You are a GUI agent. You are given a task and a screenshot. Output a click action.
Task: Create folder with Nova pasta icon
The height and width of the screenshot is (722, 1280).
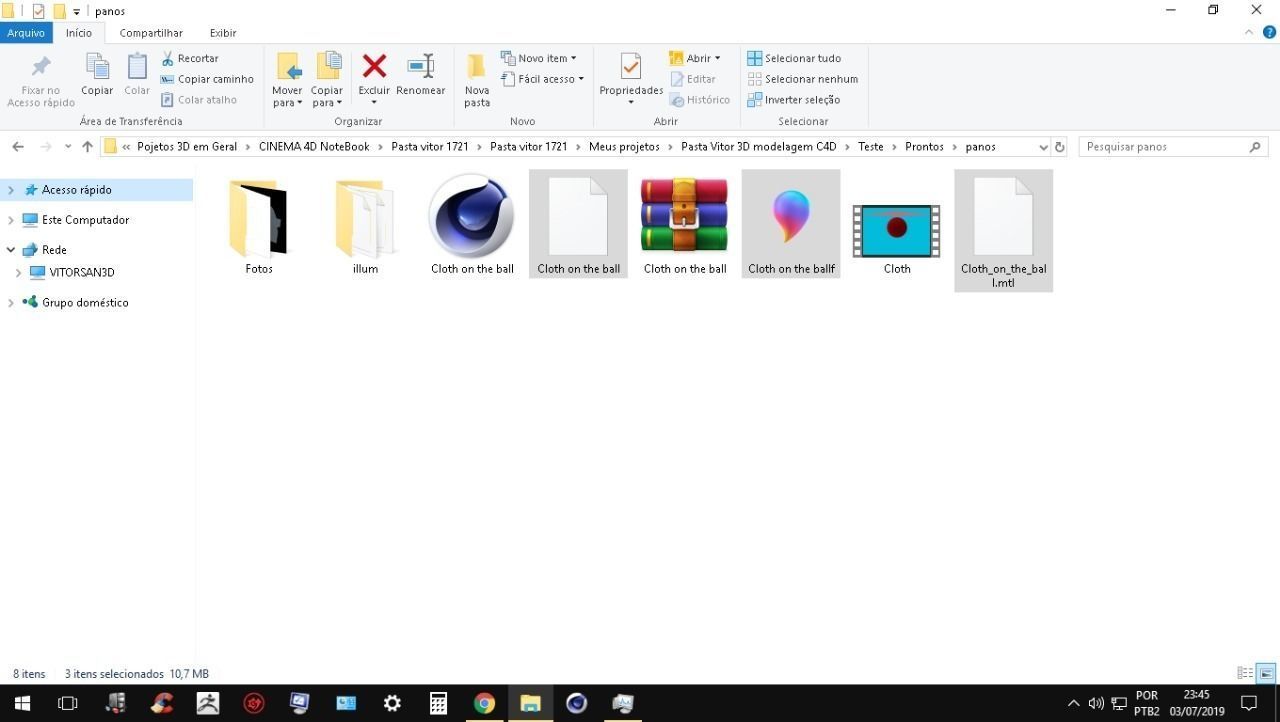tap(477, 67)
